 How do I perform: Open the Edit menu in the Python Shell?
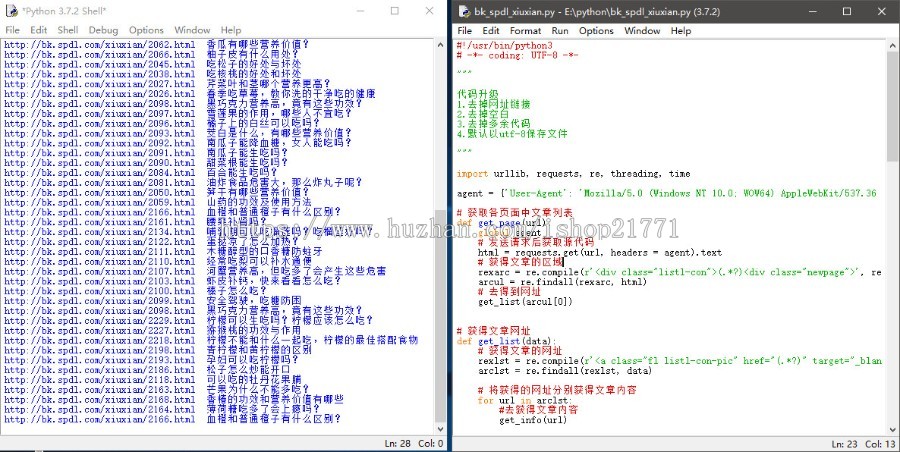pyautogui.click(x=38, y=30)
